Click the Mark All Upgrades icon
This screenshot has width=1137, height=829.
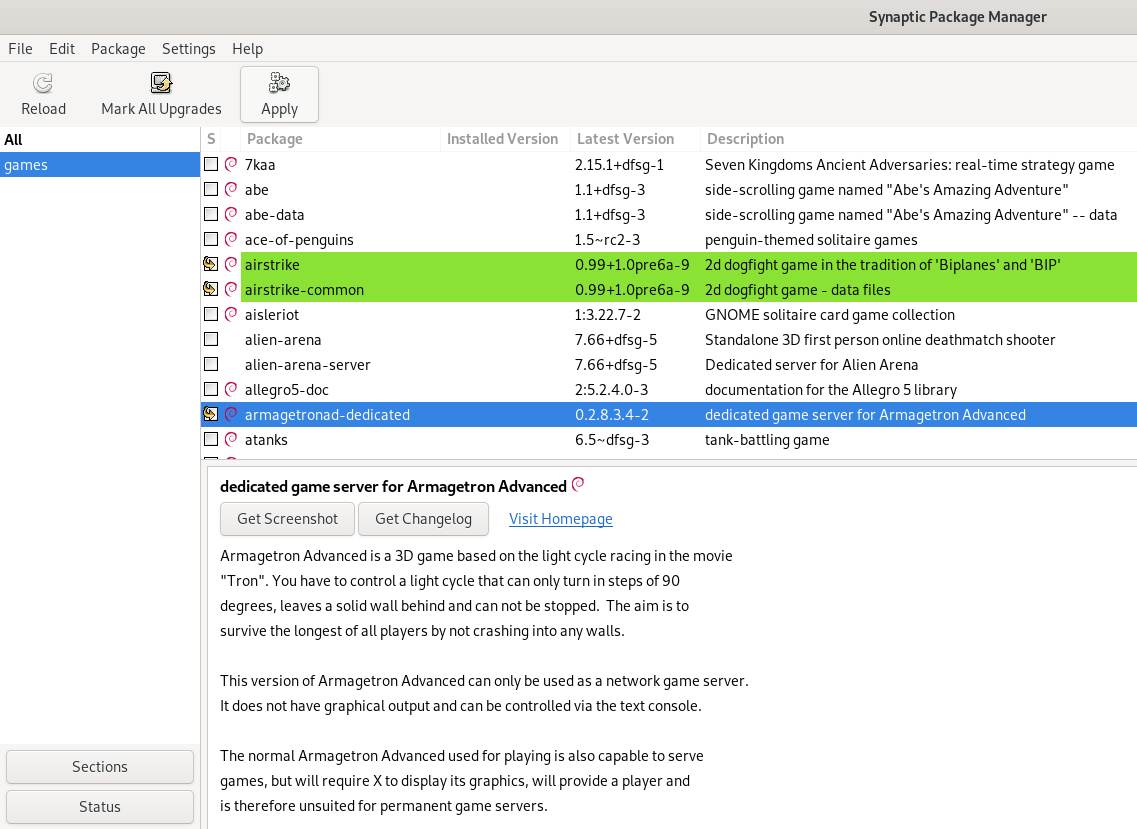pos(161,83)
